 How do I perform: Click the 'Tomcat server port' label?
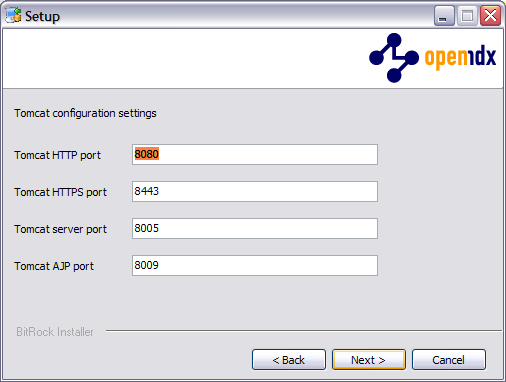click(x=60, y=229)
